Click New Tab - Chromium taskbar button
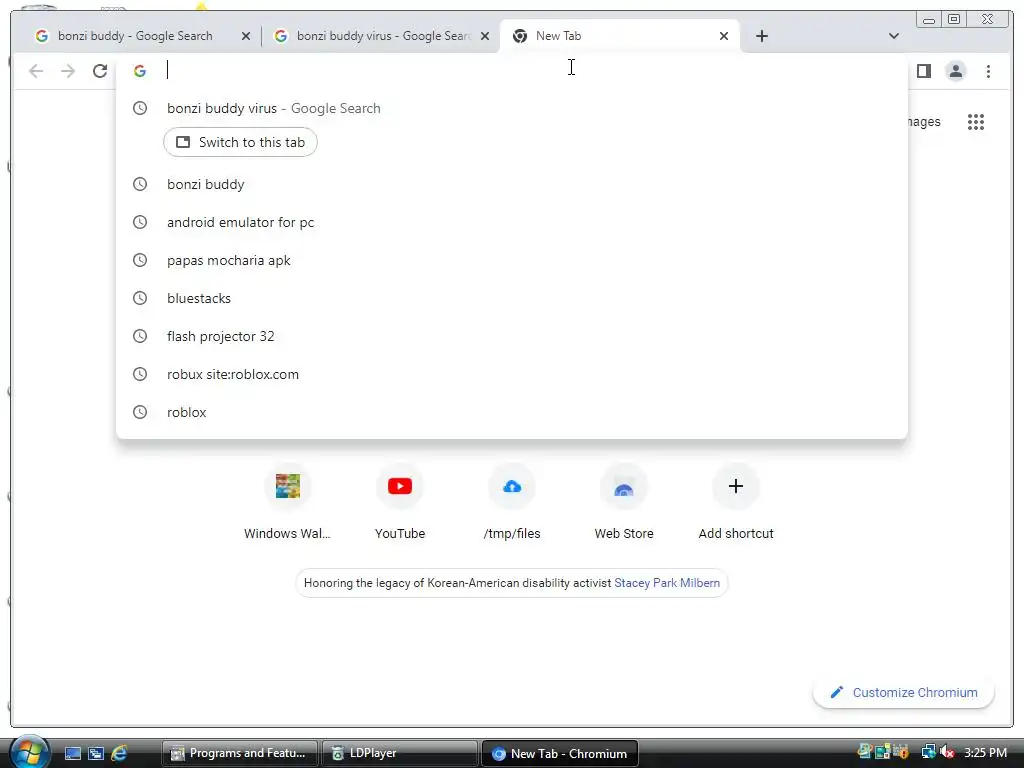This screenshot has height=768, width=1024. click(560, 753)
